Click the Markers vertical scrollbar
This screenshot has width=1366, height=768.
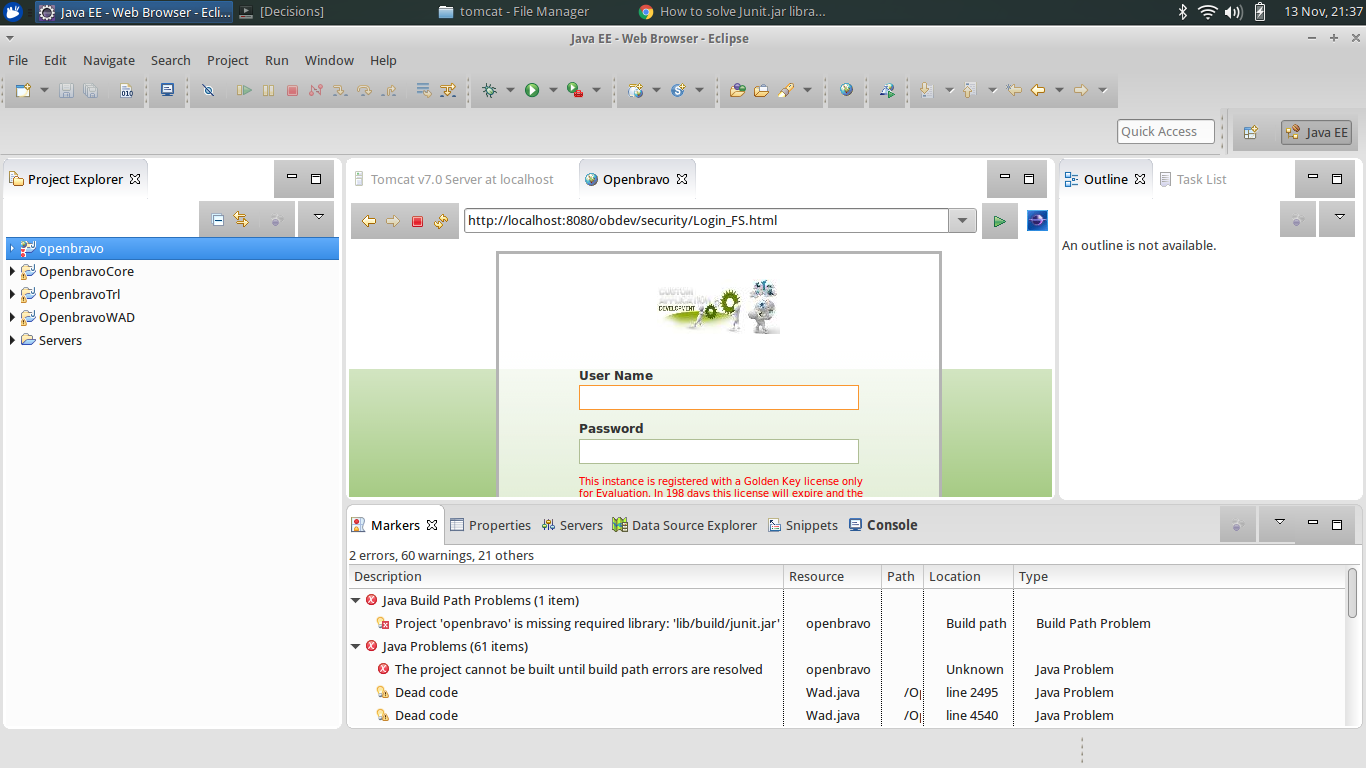1352,593
